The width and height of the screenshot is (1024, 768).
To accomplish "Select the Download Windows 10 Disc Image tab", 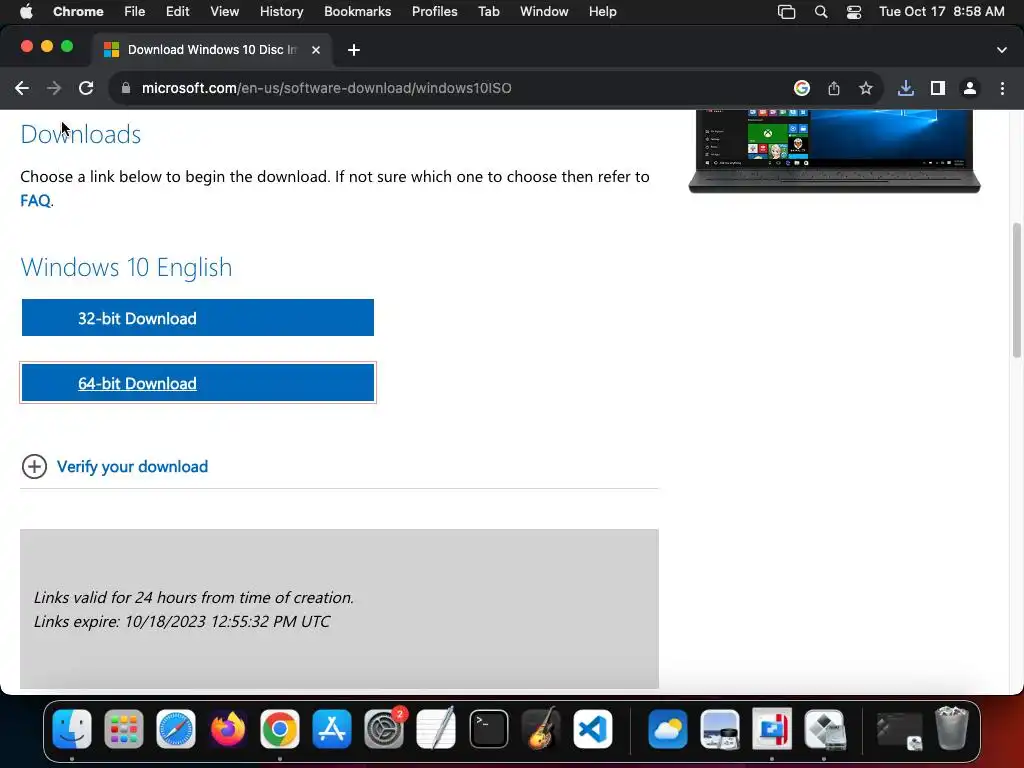I will (212, 50).
